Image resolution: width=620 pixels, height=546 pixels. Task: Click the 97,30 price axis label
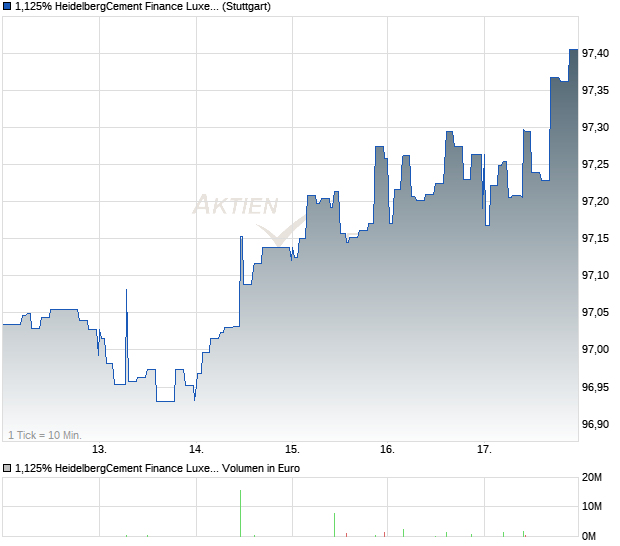tap(595, 127)
